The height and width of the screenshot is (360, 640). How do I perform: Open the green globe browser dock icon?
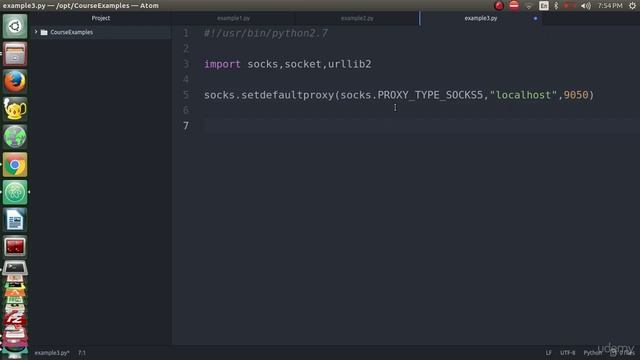click(x=15, y=137)
